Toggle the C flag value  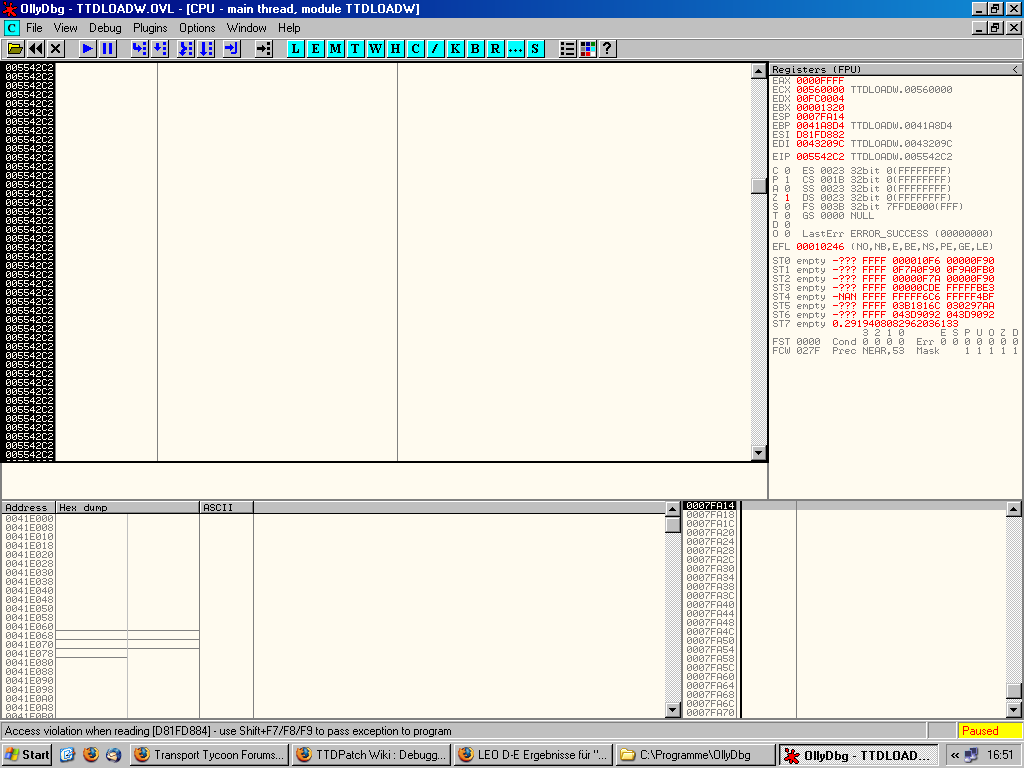[787, 170]
